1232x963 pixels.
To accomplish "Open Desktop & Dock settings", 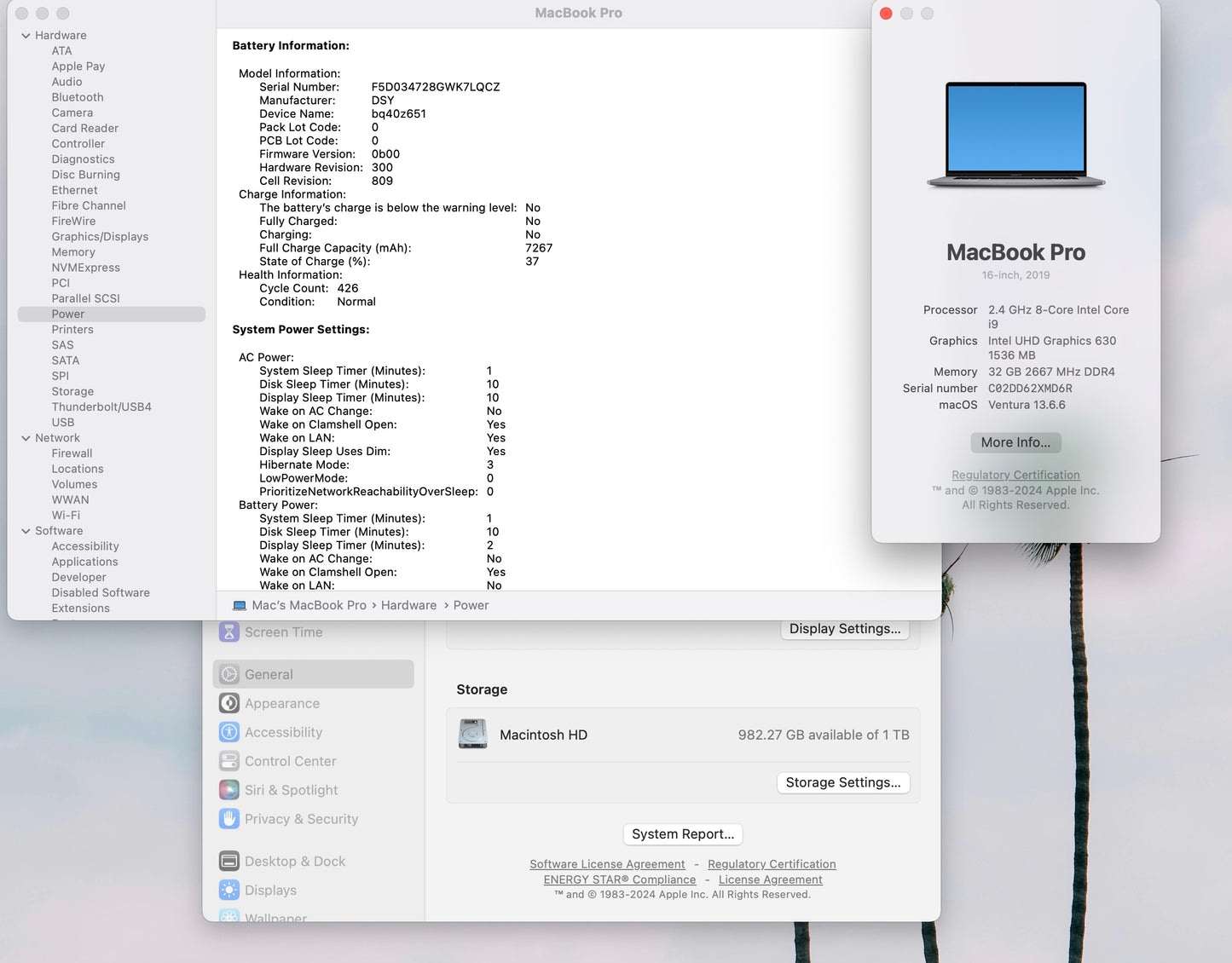I will click(294, 861).
